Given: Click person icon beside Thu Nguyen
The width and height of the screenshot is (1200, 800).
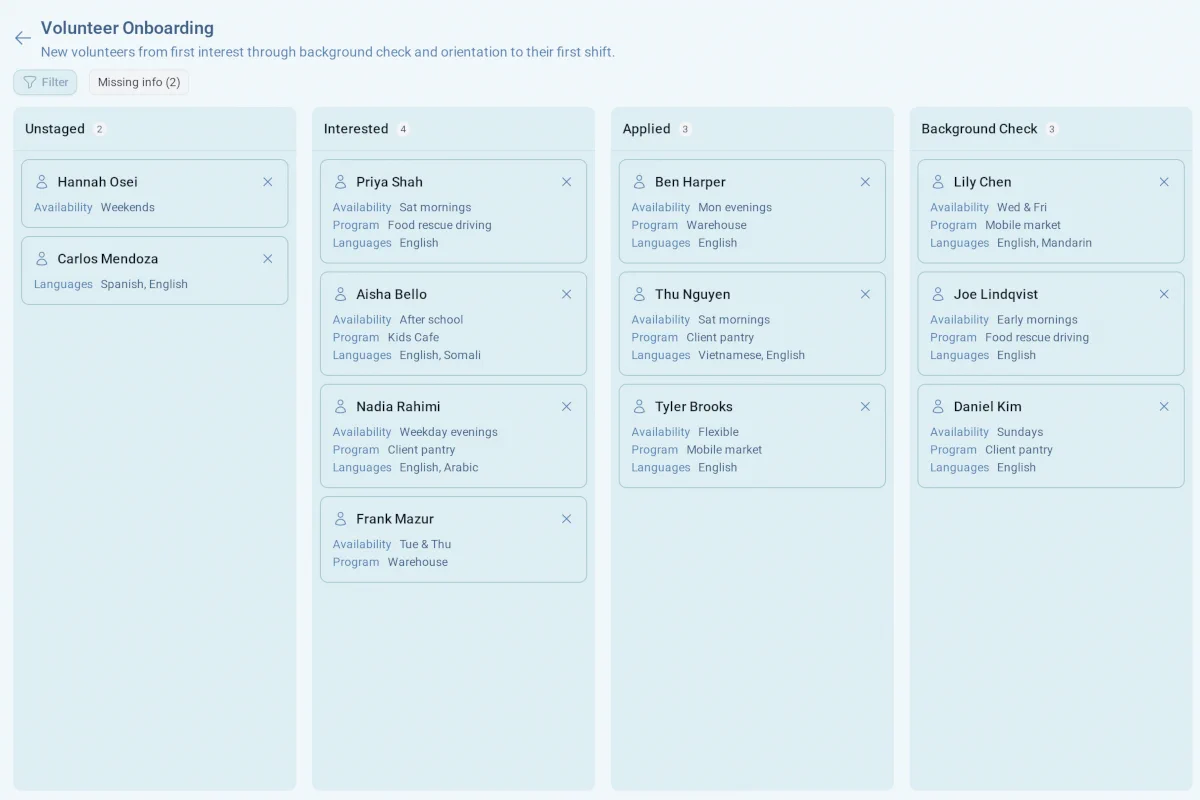Looking at the screenshot, I should 640,294.
